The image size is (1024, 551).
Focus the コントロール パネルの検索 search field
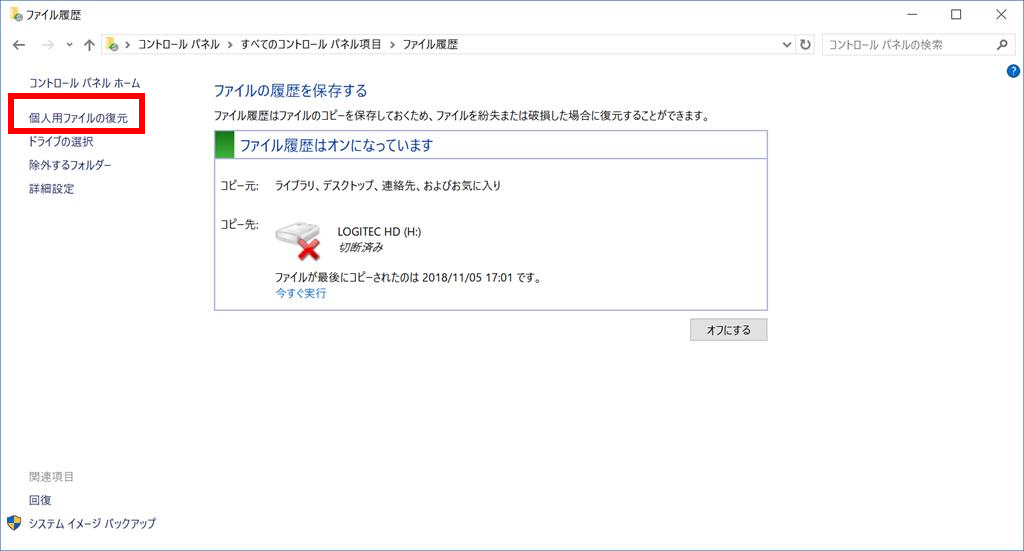tap(905, 45)
